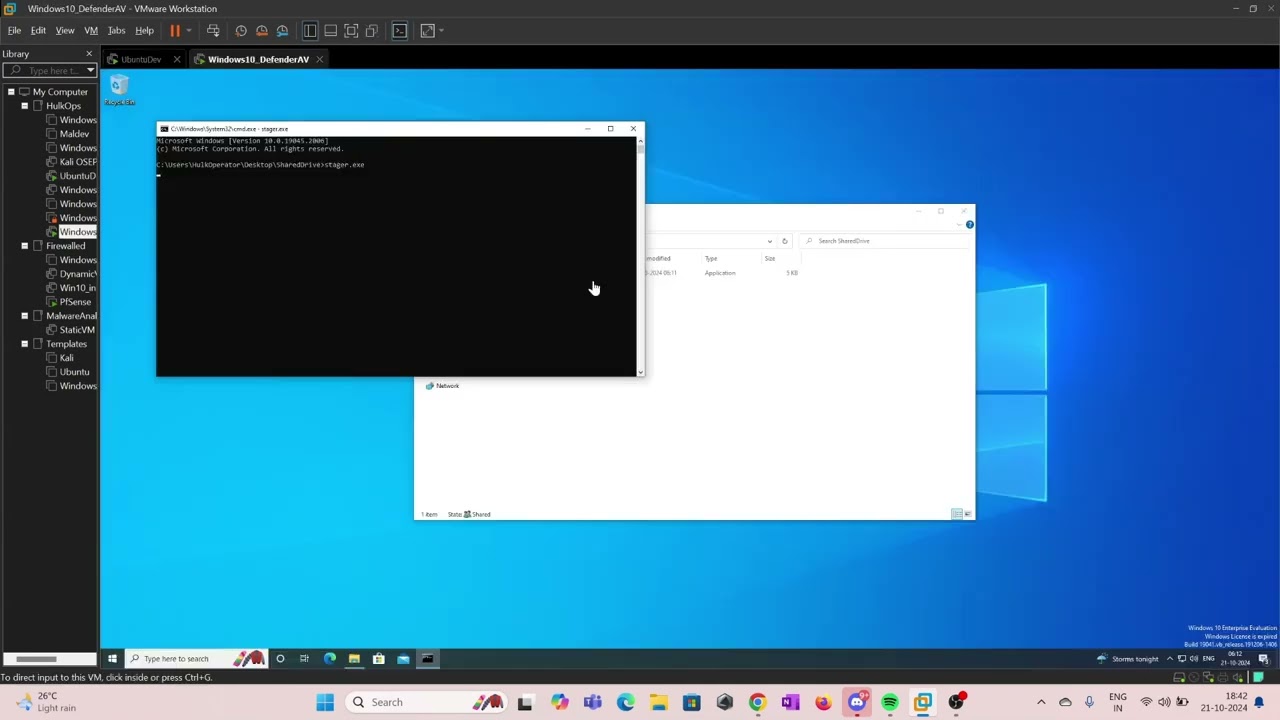Viewport: 1280px width, 720px height.
Task: Toggle console view icon in toolbar
Action: (x=400, y=31)
